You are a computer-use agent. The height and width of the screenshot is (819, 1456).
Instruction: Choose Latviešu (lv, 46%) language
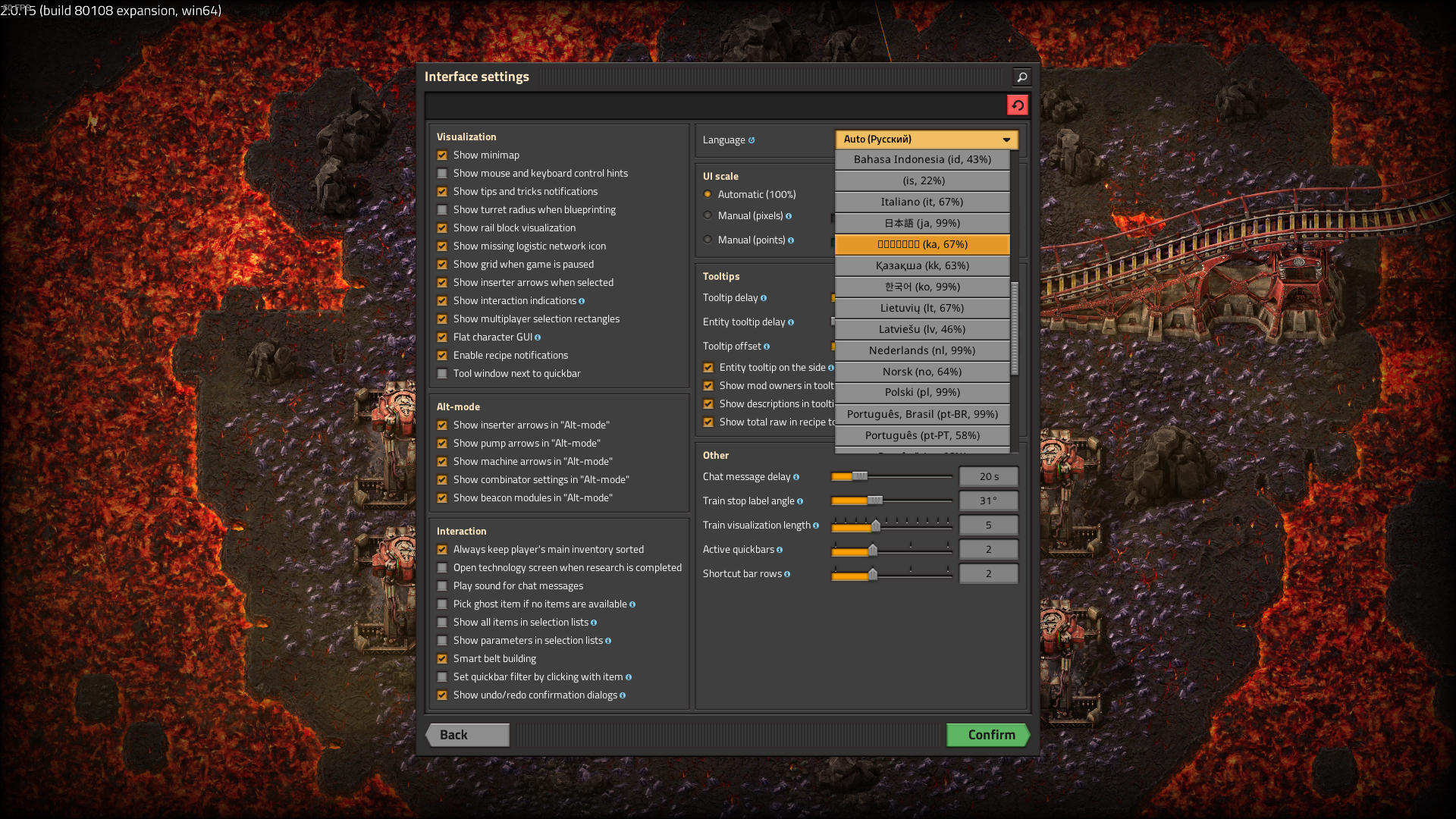(922, 329)
